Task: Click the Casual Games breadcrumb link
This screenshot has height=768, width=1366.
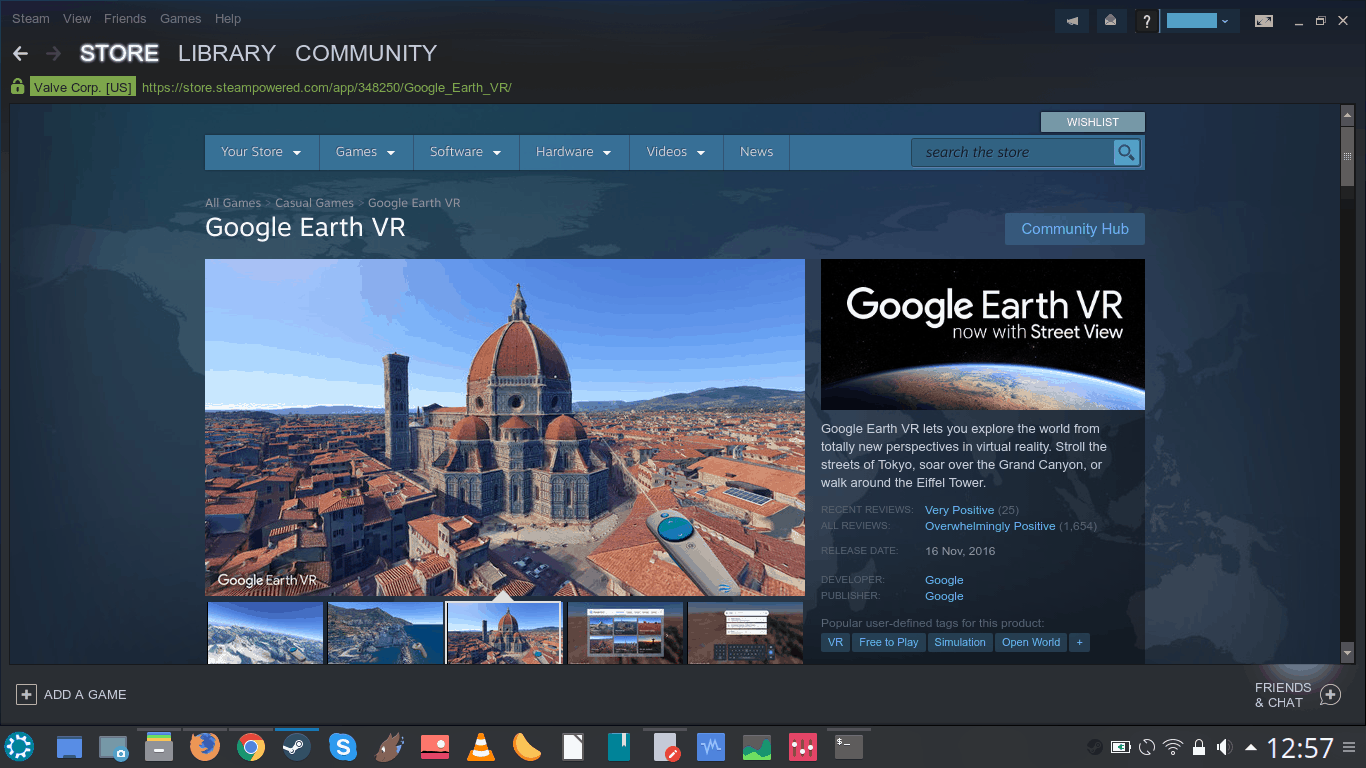Action: point(315,203)
